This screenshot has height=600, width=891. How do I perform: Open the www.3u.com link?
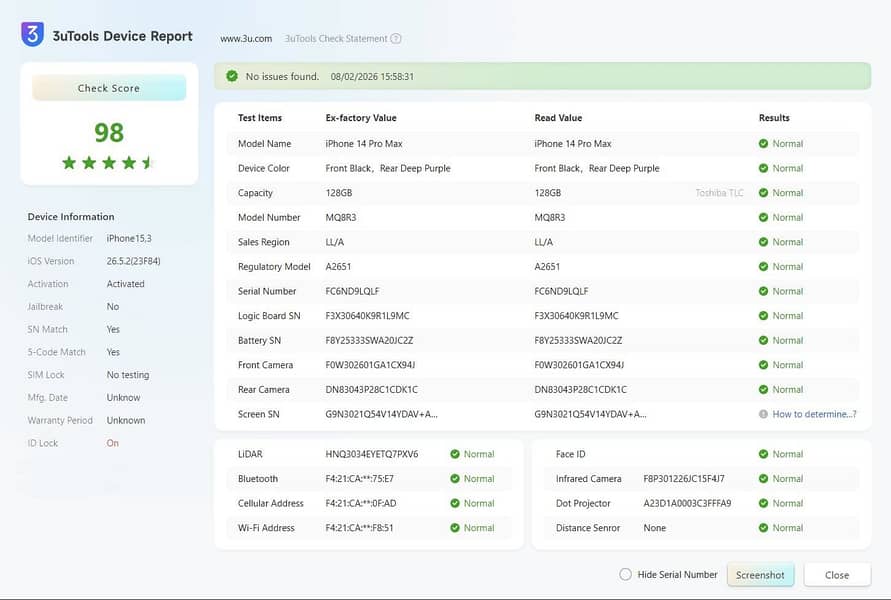246,39
